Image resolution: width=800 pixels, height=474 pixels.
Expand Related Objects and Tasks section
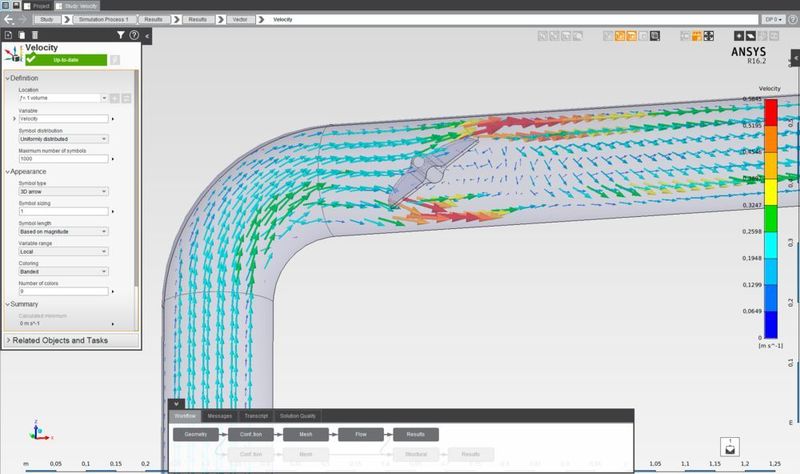point(70,340)
